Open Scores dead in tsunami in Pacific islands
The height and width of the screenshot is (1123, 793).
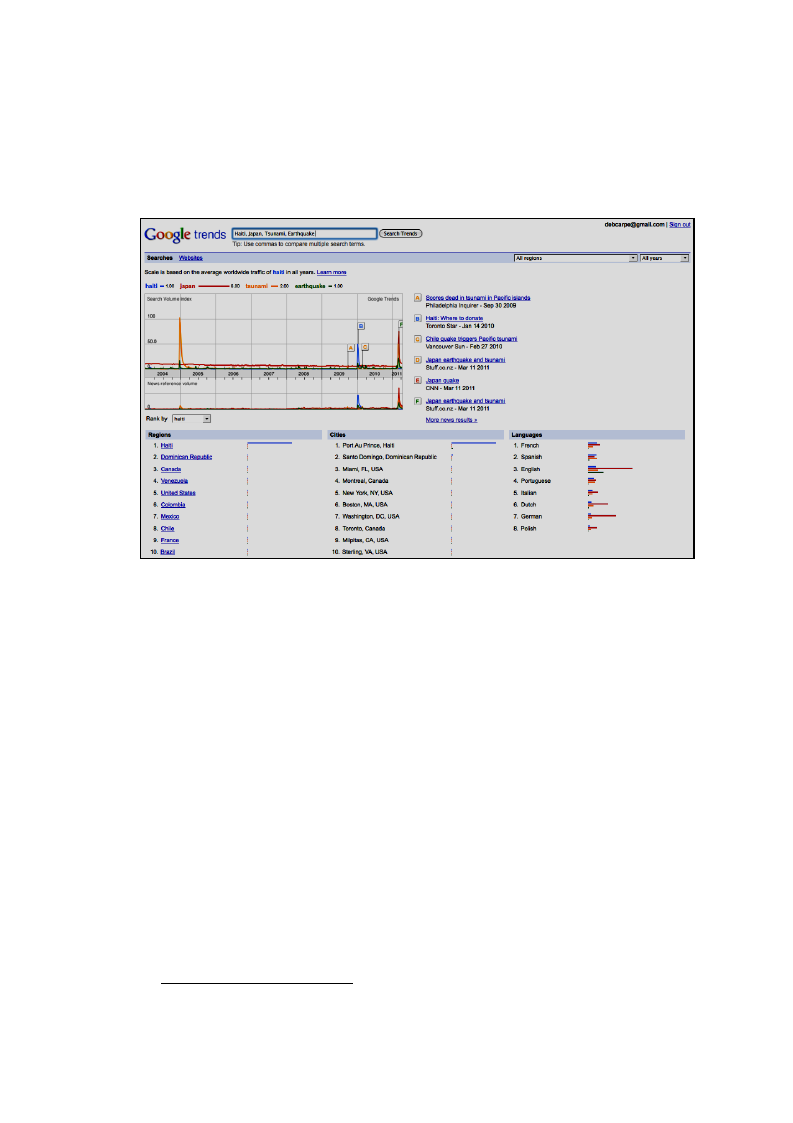pyautogui.click(x=478, y=298)
